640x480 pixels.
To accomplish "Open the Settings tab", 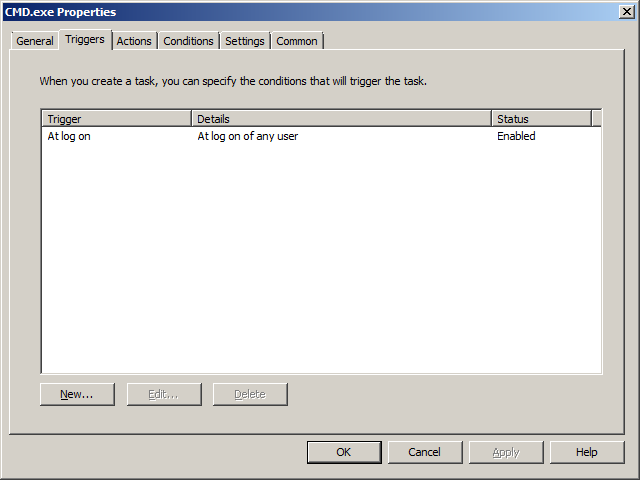I will [245, 41].
